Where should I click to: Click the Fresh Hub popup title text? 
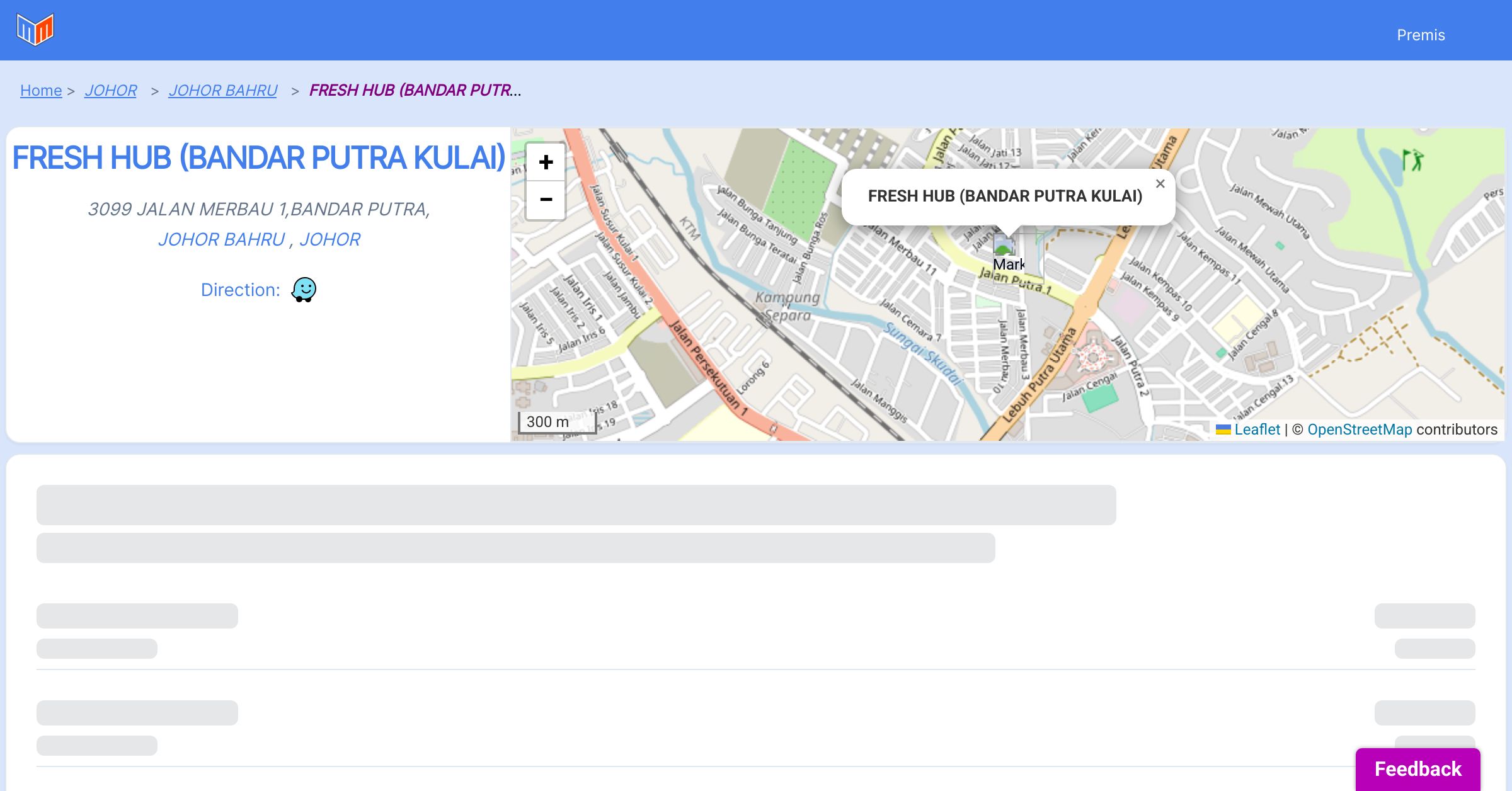point(1005,196)
